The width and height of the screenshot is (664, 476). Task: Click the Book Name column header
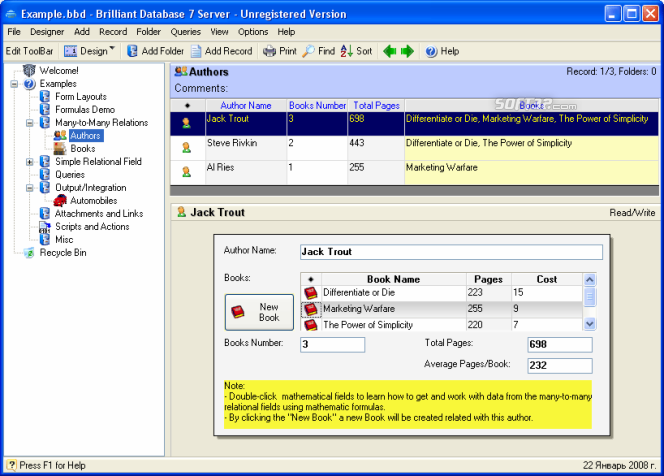coord(393,279)
